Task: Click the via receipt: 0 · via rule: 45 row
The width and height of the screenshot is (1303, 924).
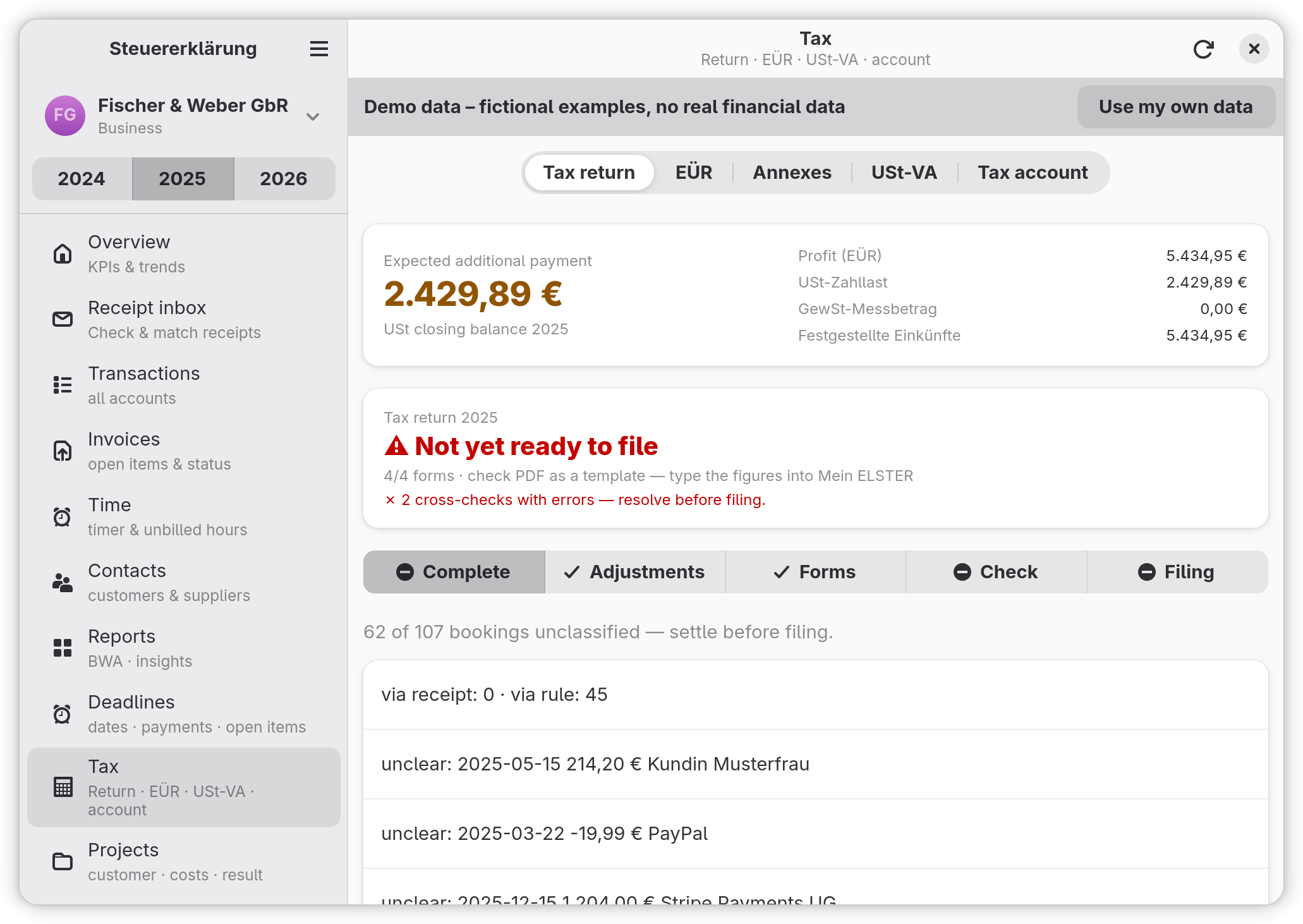Action: (x=815, y=695)
